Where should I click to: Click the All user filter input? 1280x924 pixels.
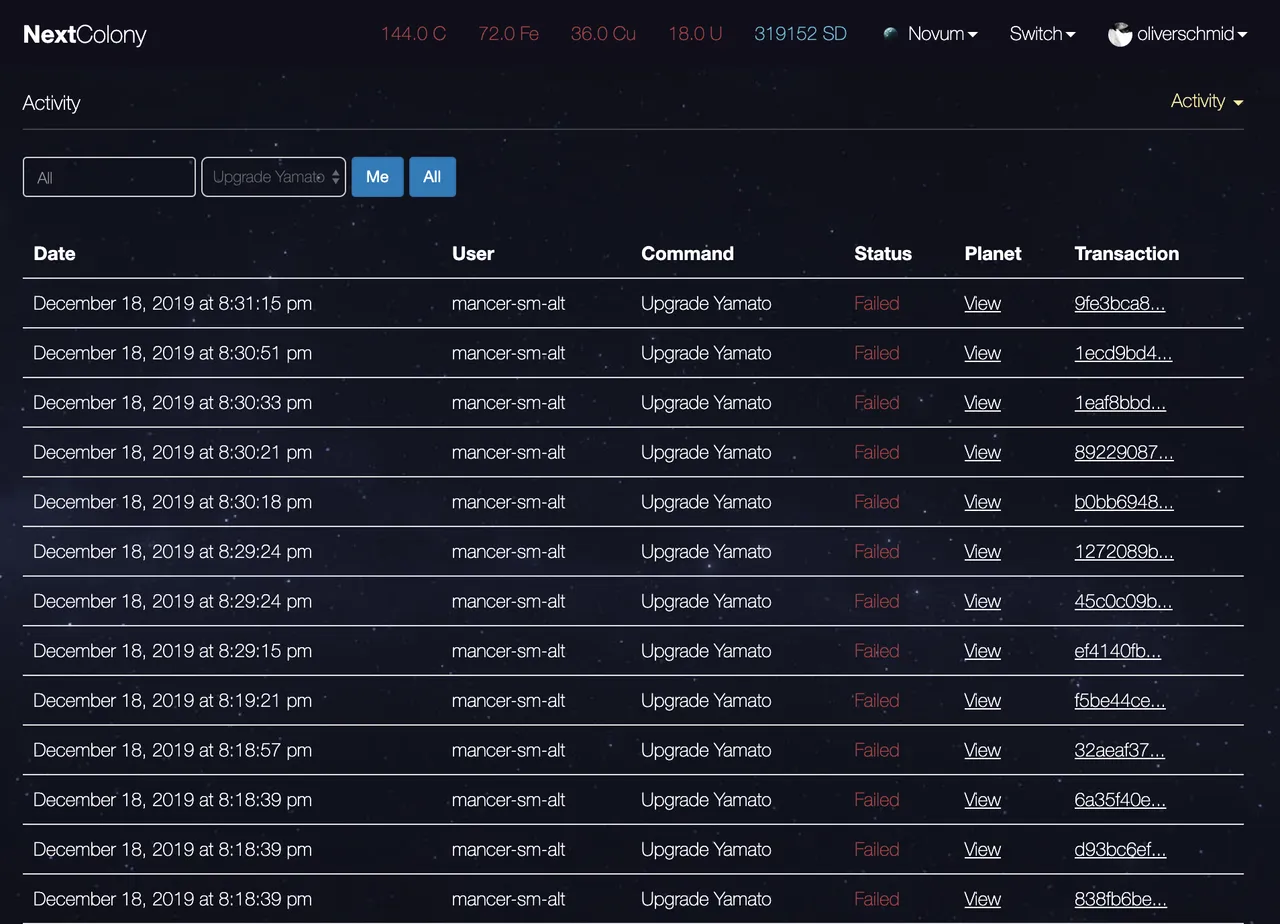coord(109,177)
